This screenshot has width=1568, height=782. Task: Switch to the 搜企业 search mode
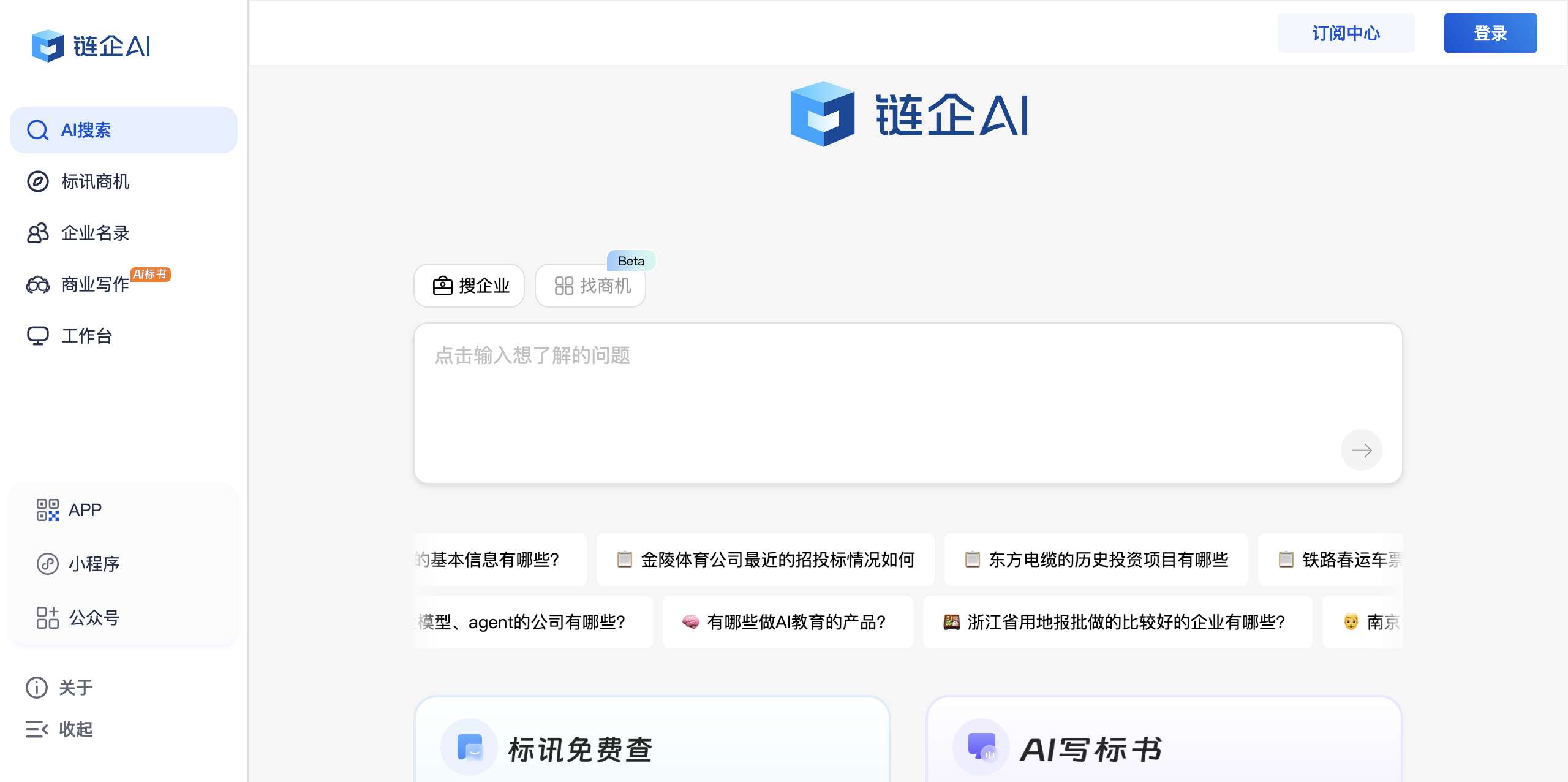point(469,285)
